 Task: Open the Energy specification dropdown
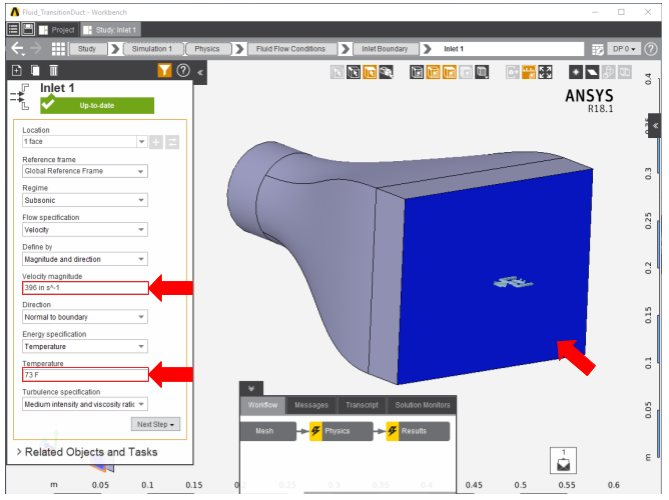85,346
